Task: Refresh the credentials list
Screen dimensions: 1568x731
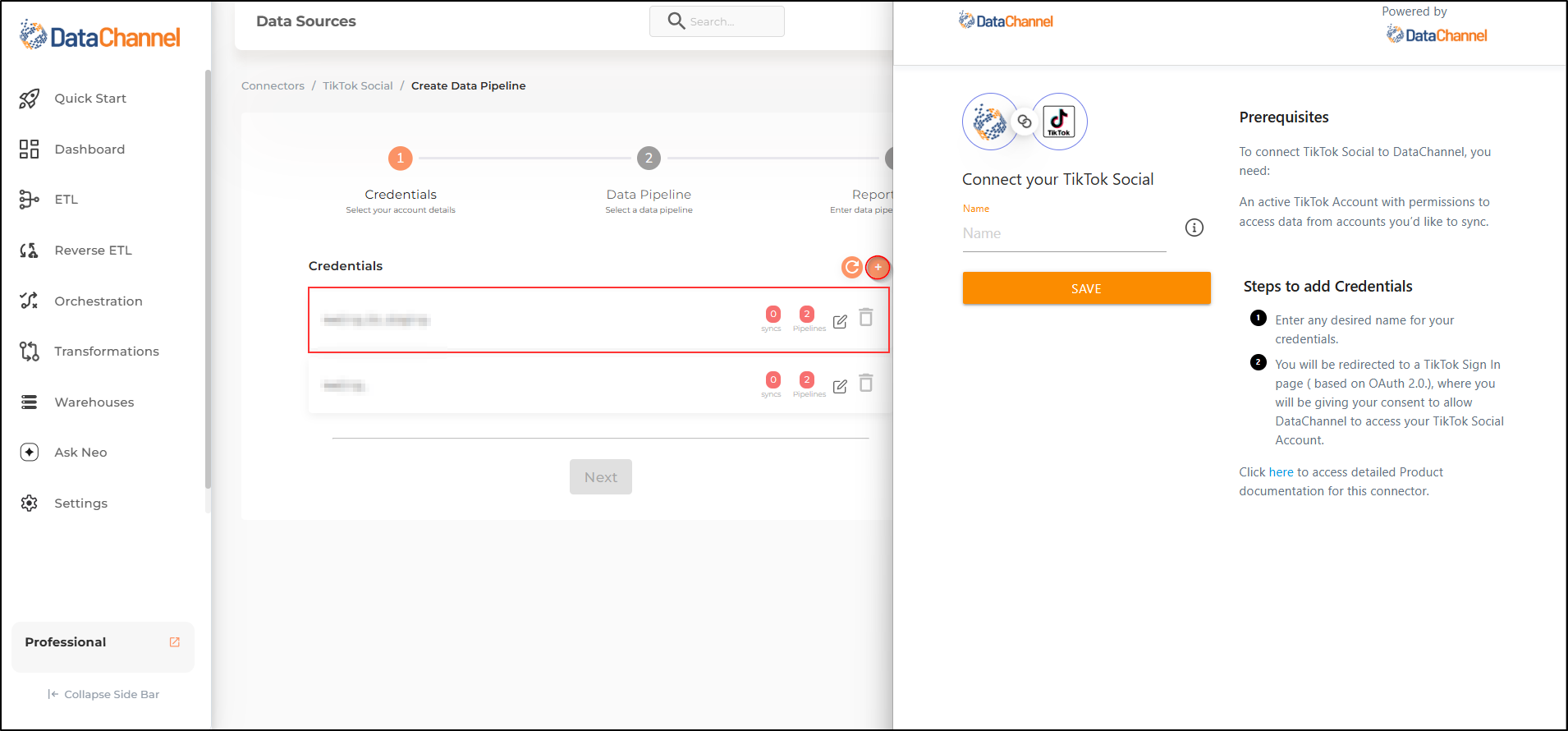Action: click(852, 267)
